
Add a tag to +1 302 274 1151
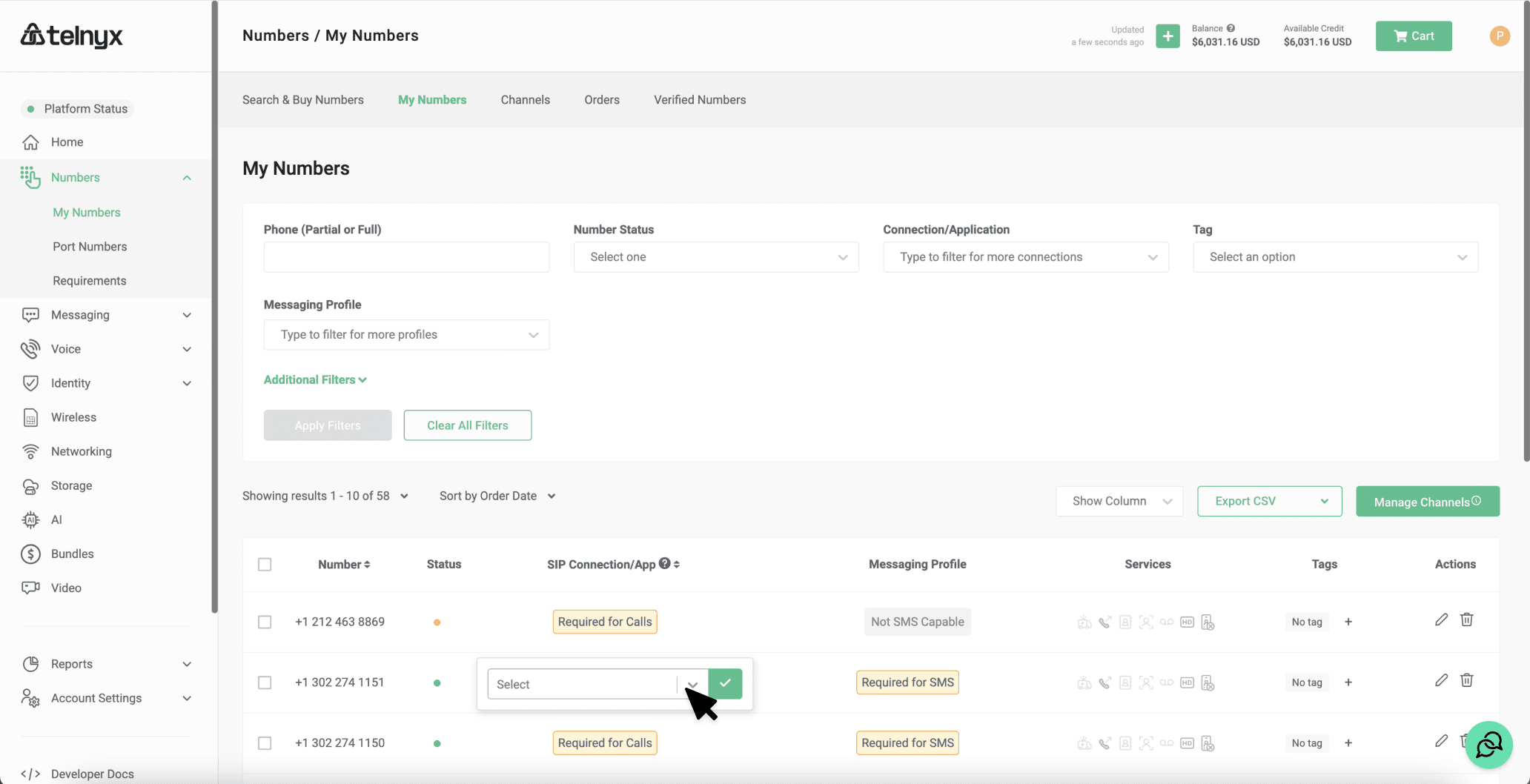pos(1348,682)
